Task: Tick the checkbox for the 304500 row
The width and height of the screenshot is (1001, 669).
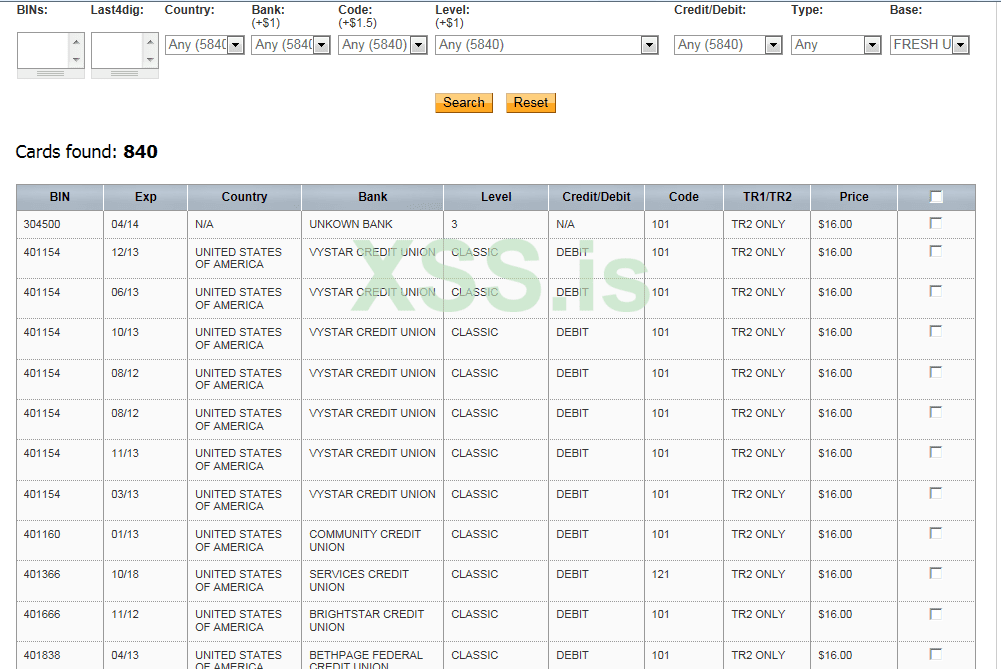Action: [x=936, y=223]
